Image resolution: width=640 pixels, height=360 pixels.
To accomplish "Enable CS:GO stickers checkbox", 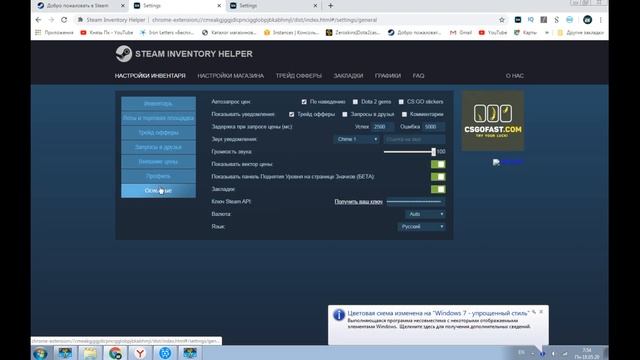I will tap(401, 102).
